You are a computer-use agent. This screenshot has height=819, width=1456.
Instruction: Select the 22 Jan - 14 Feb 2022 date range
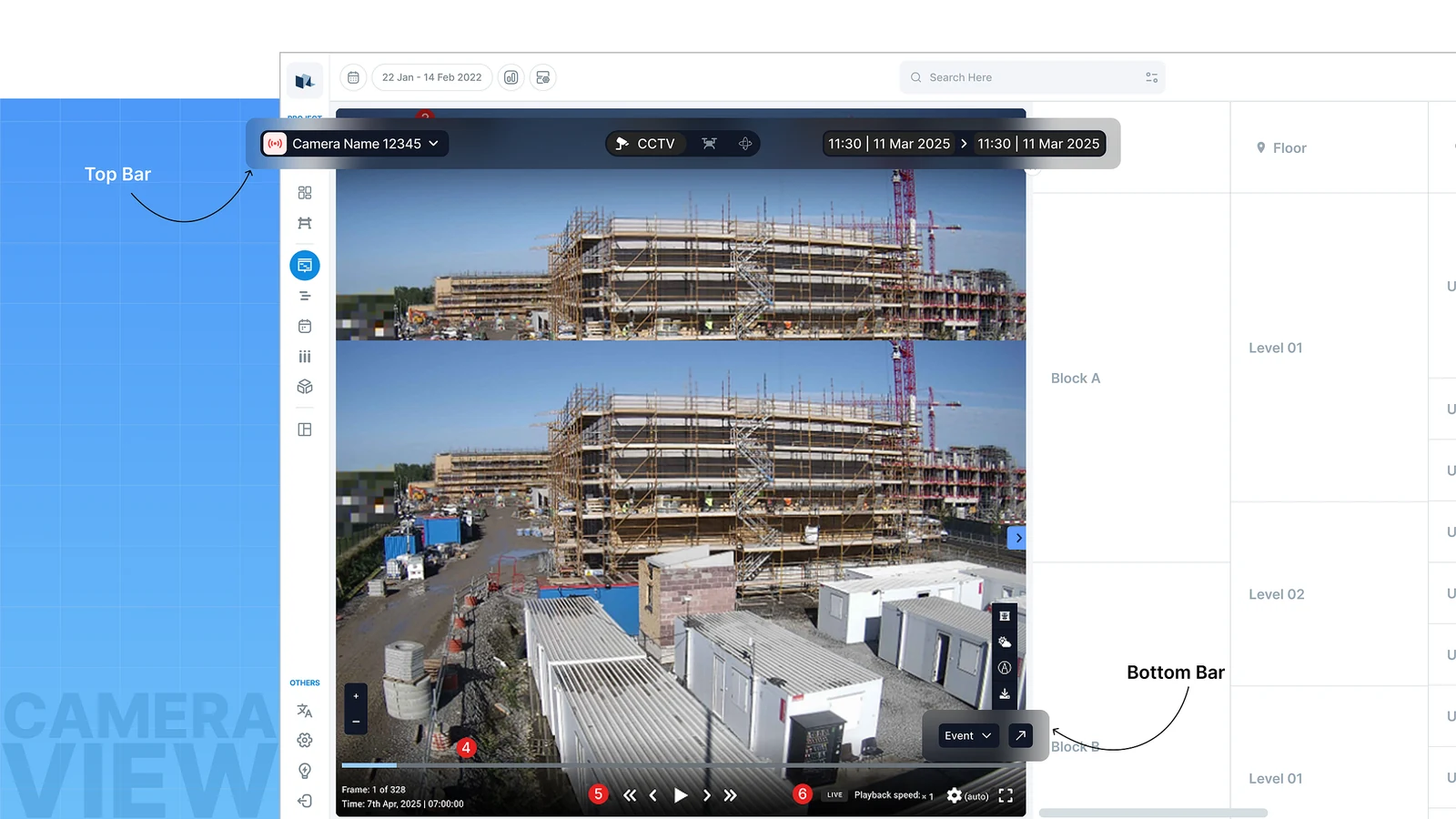click(432, 77)
